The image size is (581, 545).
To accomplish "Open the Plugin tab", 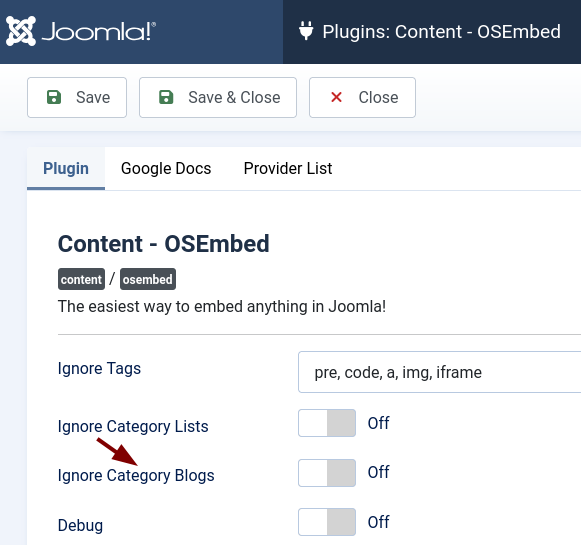I will (x=66, y=169).
